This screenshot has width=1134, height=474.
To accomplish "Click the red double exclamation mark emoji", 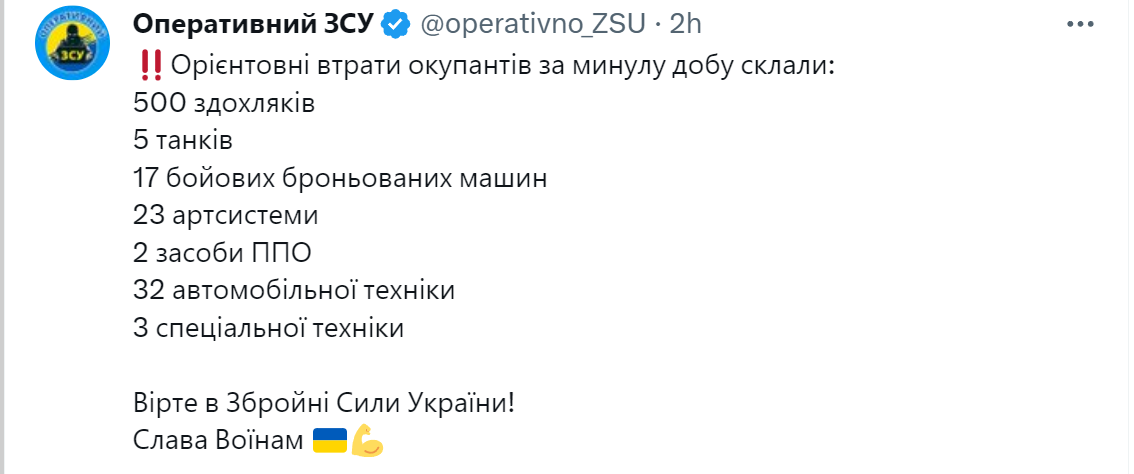I will coord(148,67).
